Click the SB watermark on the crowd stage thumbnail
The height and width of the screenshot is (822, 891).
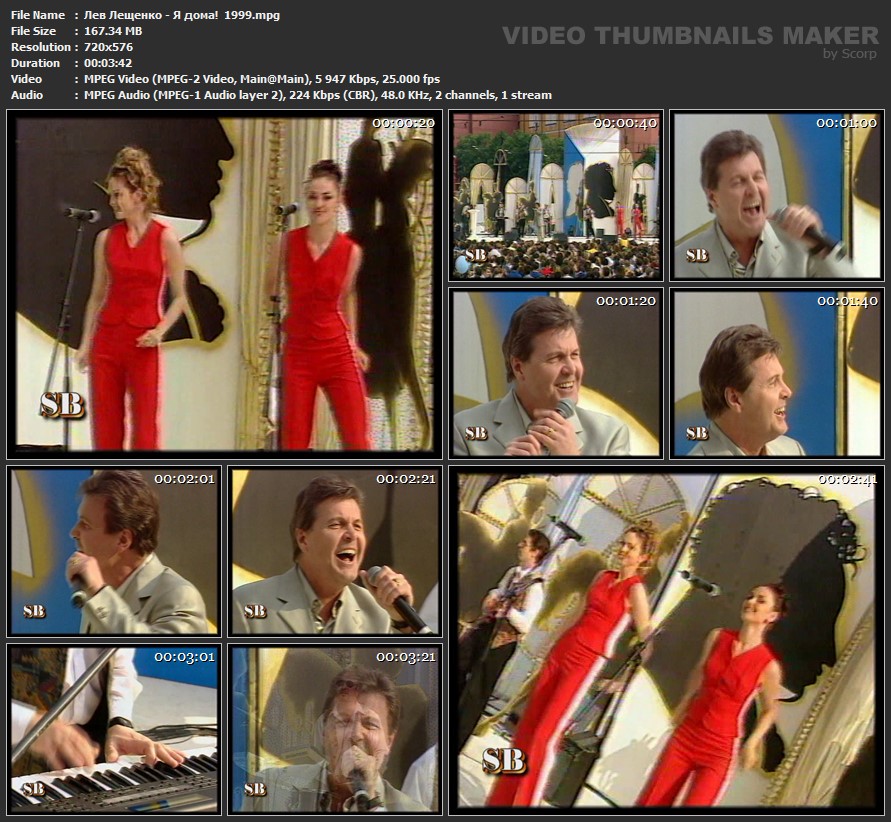click(476, 255)
